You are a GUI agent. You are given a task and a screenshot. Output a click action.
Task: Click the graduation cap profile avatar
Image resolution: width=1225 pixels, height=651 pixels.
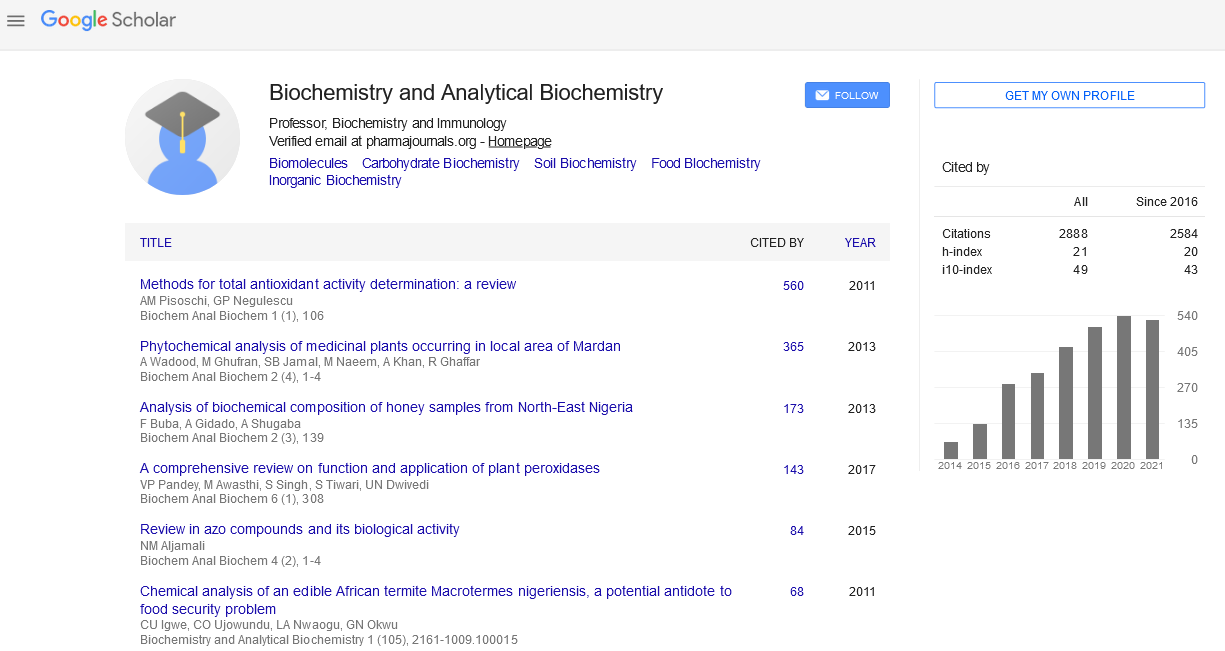tap(182, 137)
